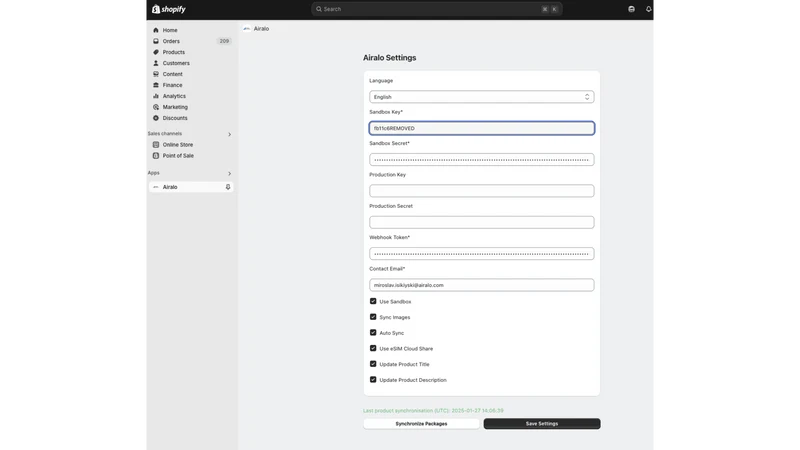Screen dimensions: 800x450
Task: Open the store icon in top bar
Action: [x=632, y=9]
